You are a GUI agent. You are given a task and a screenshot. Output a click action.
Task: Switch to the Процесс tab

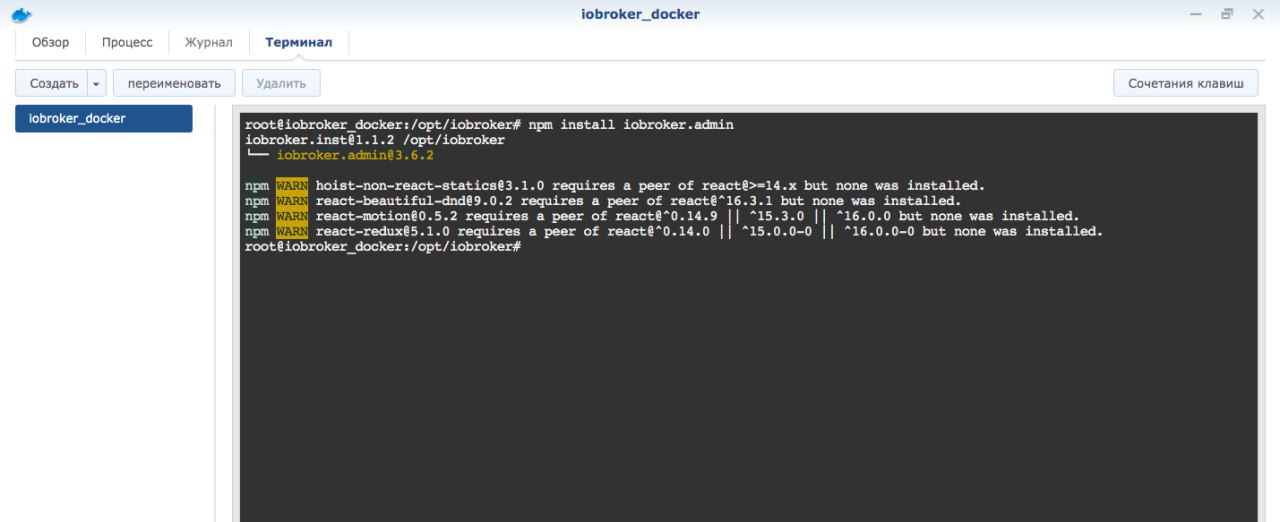coord(127,42)
